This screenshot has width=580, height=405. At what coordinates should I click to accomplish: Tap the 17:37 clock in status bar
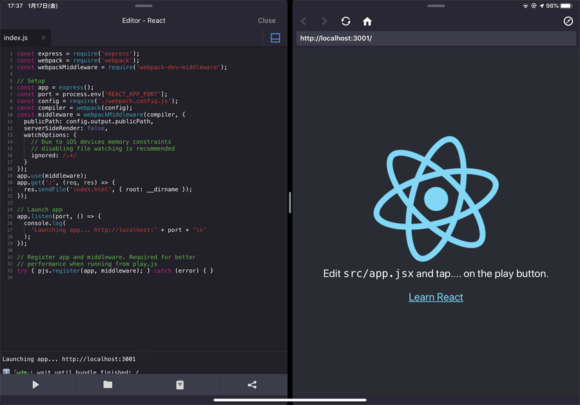coord(15,6)
